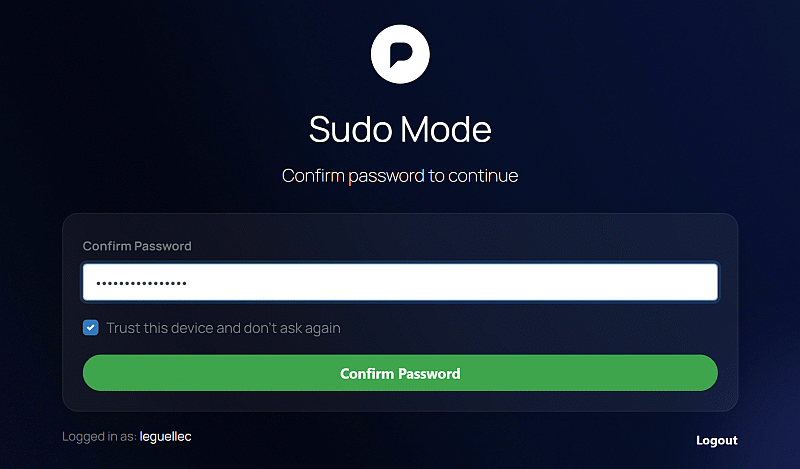Click the word 'Mode' in the title
Image resolution: width=800 pixels, height=469 pixels.
[446, 130]
